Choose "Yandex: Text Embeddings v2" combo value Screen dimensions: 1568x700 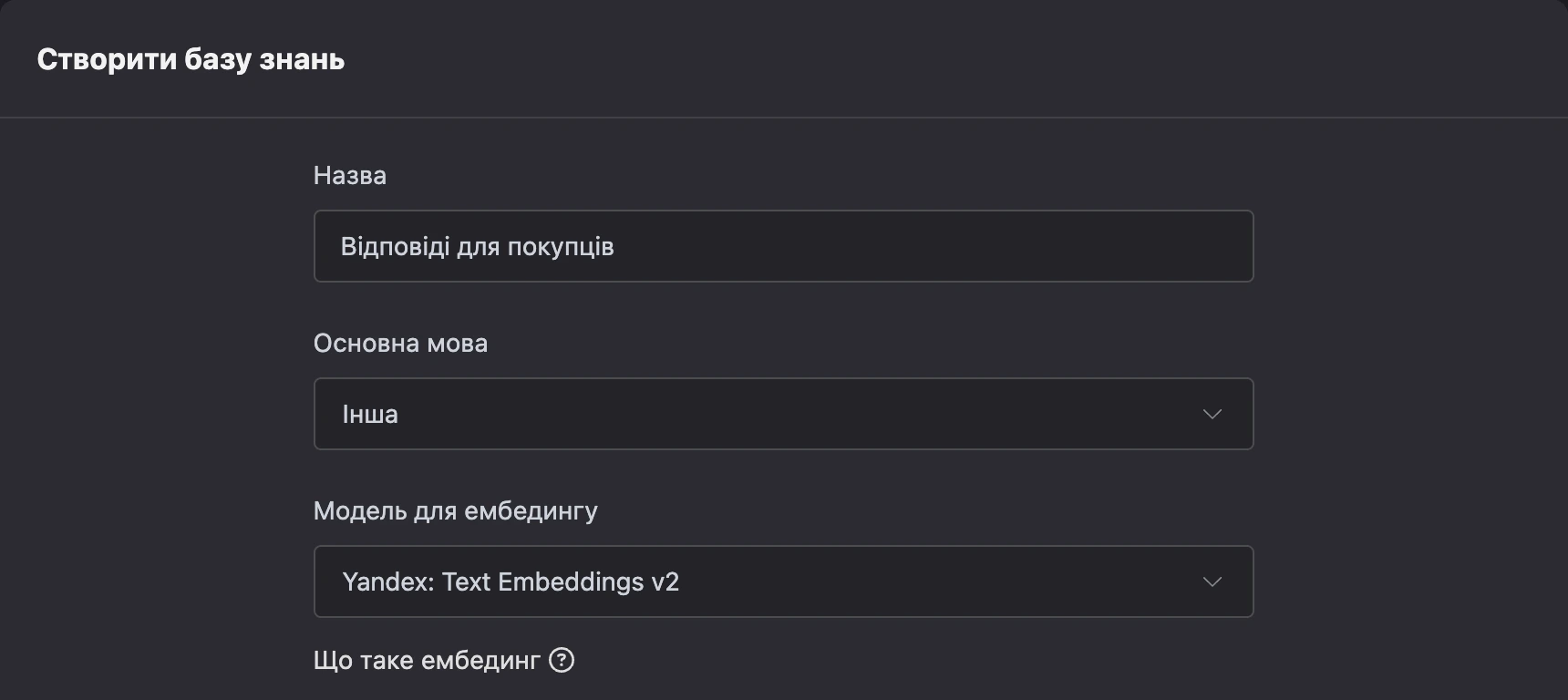coord(511,582)
